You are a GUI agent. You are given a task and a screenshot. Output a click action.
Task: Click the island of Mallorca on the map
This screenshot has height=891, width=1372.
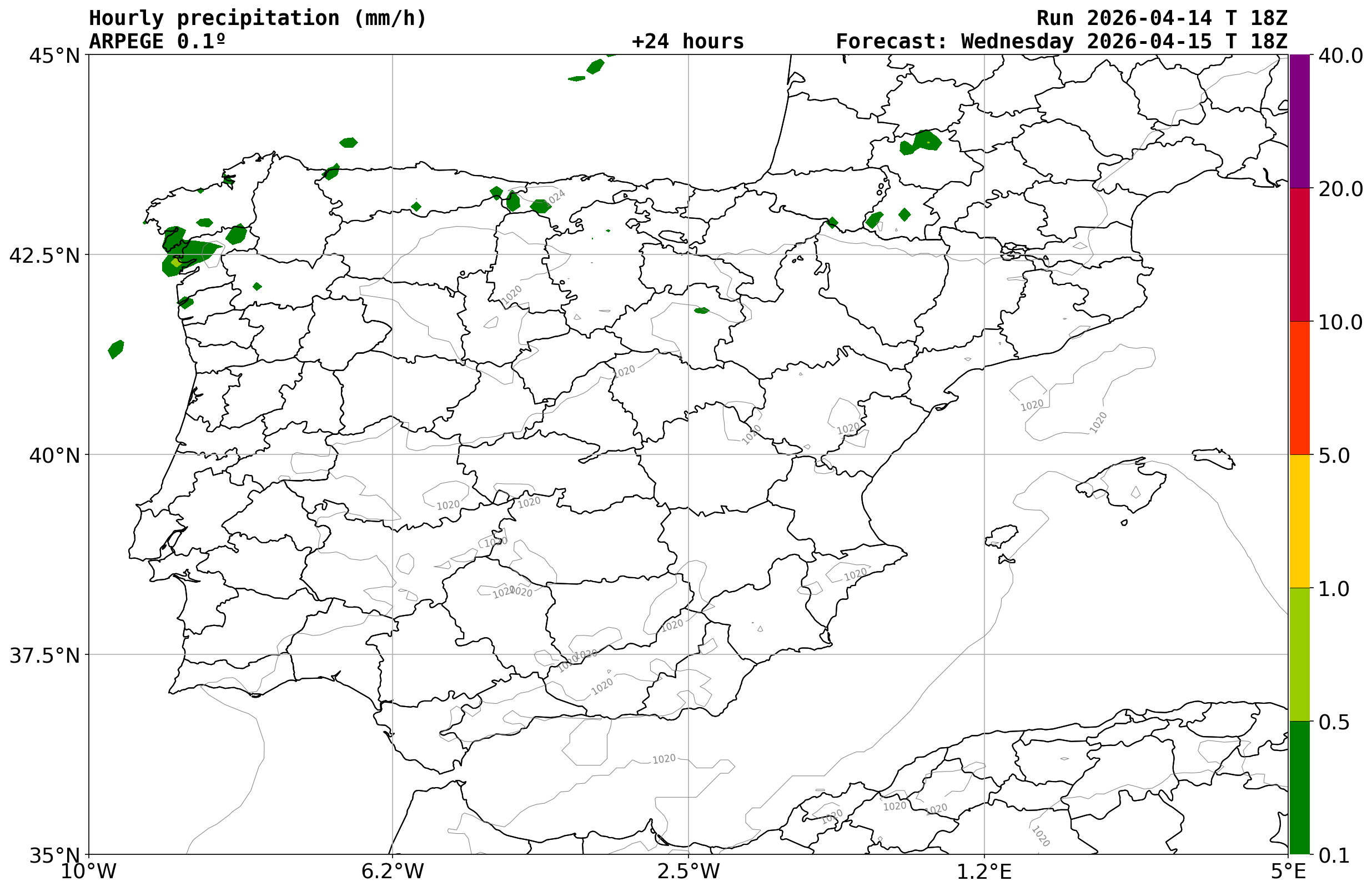click(x=1125, y=485)
